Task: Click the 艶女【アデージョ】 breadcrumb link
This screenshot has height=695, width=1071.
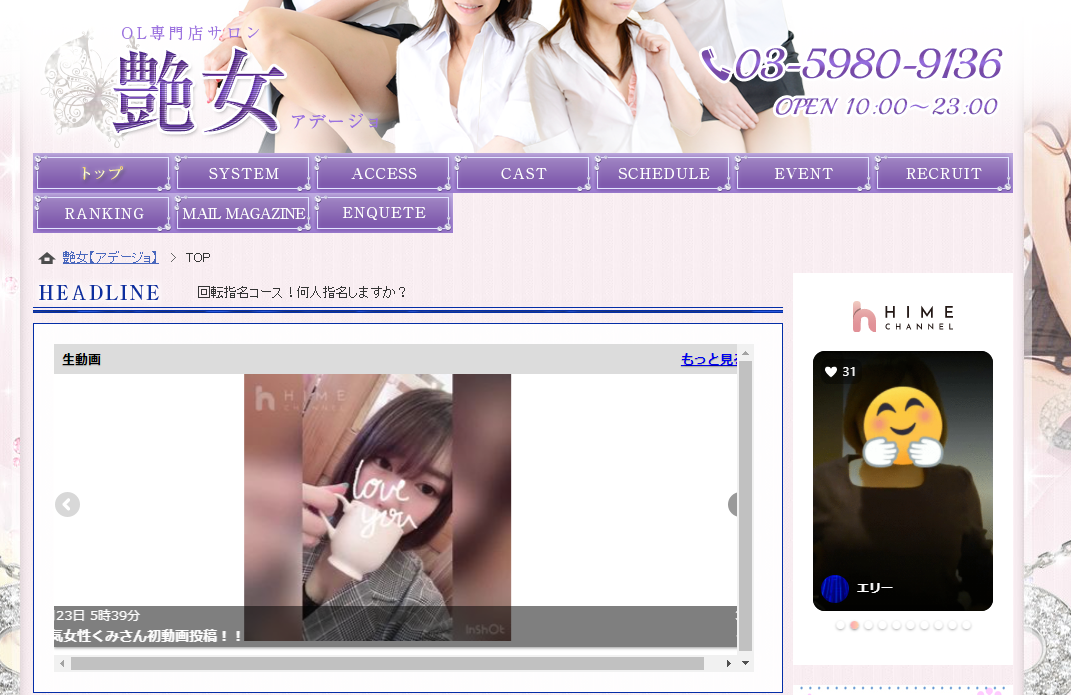Action: [x=110, y=257]
